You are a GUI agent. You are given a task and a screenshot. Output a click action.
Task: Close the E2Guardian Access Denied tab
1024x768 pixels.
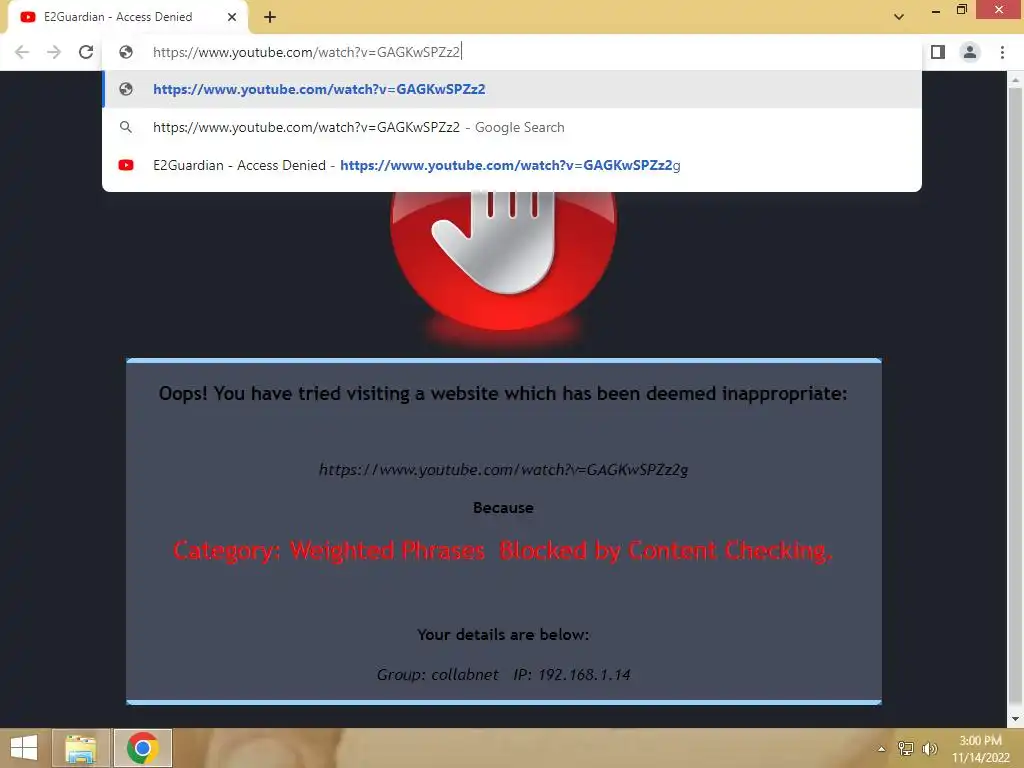(x=232, y=18)
